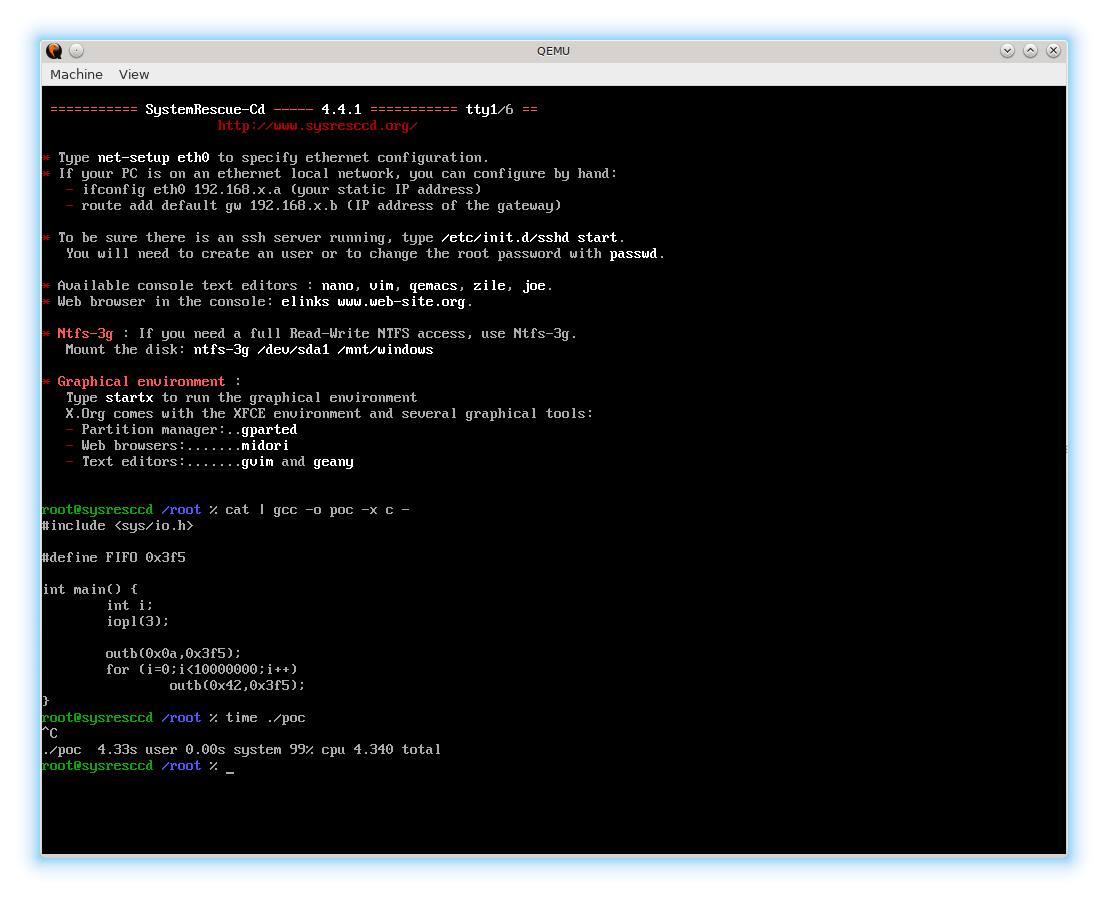Click the '4.33s user' timing output
Viewport: 1108px width, 898px height.
point(137,750)
